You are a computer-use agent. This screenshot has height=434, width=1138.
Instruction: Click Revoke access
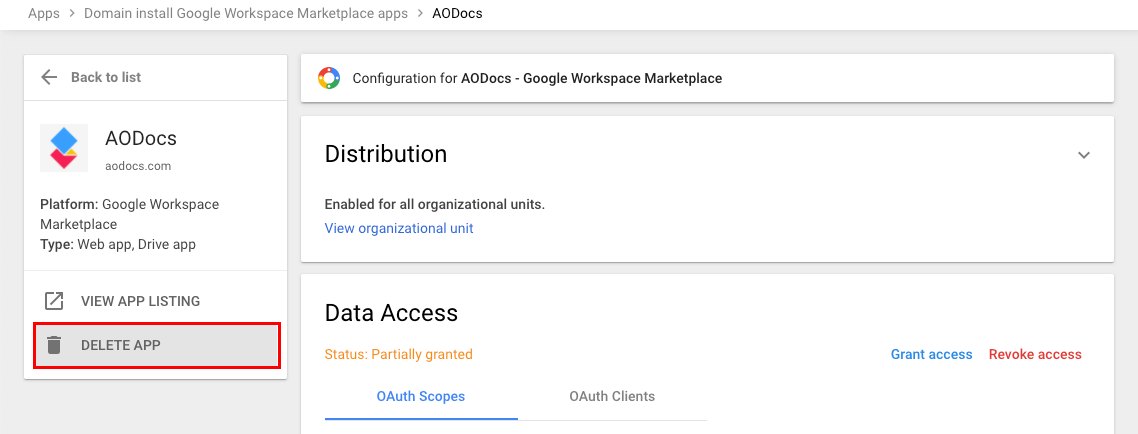click(x=1035, y=354)
